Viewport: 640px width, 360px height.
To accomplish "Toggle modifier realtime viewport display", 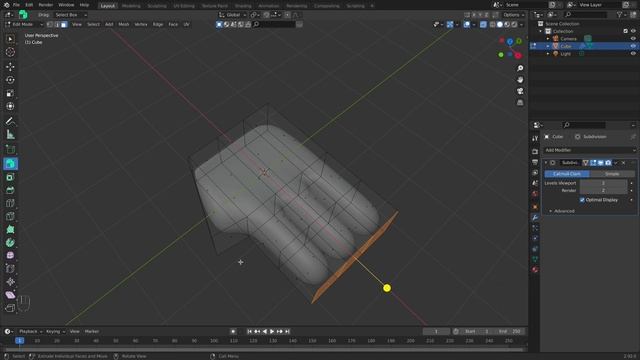I will coord(600,163).
